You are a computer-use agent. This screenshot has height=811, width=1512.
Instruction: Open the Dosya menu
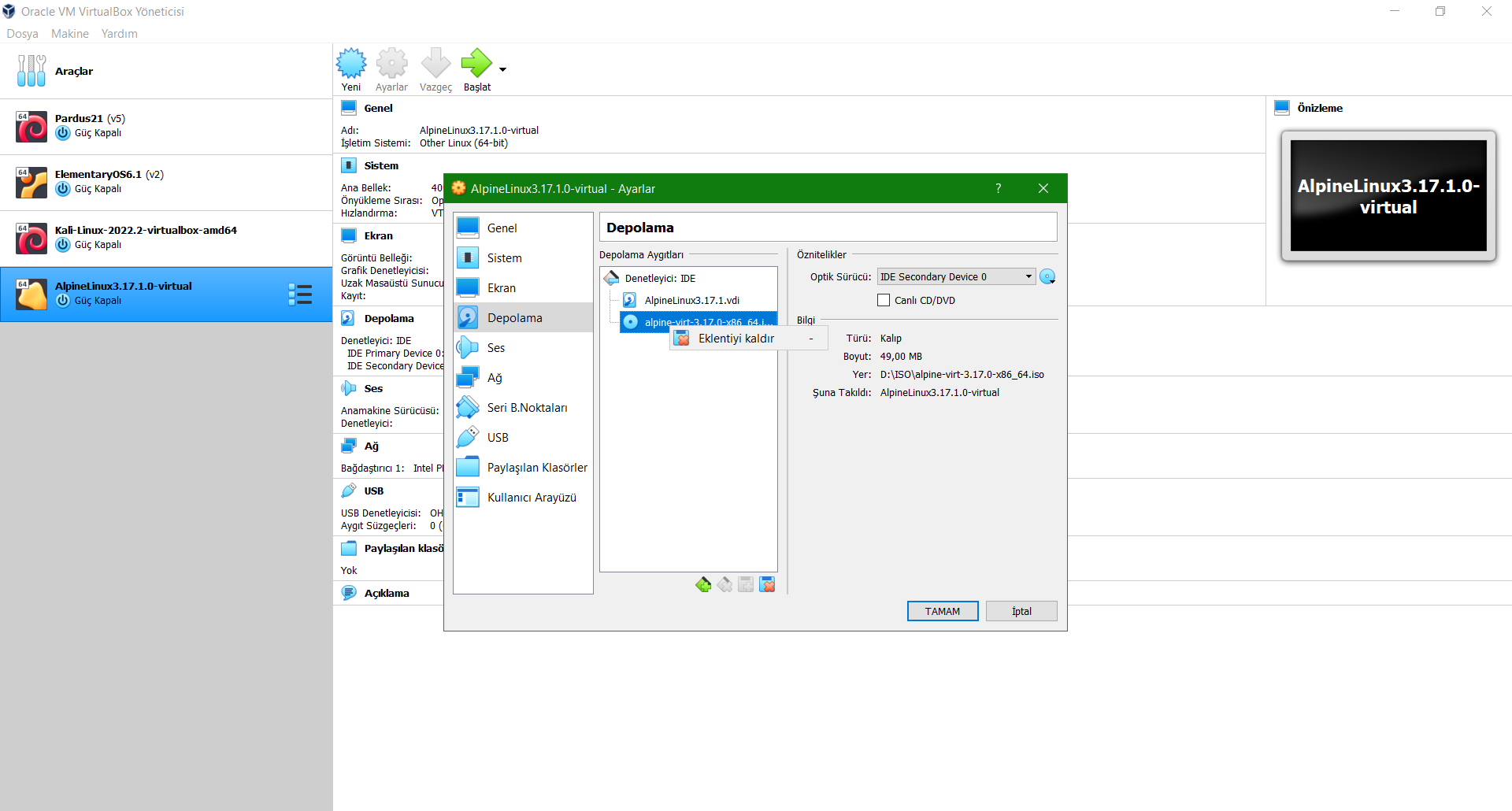[22, 34]
